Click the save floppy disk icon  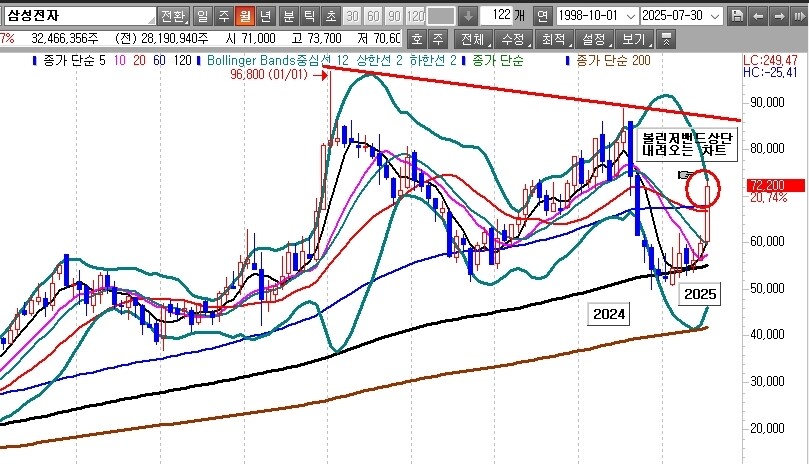point(737,16)
